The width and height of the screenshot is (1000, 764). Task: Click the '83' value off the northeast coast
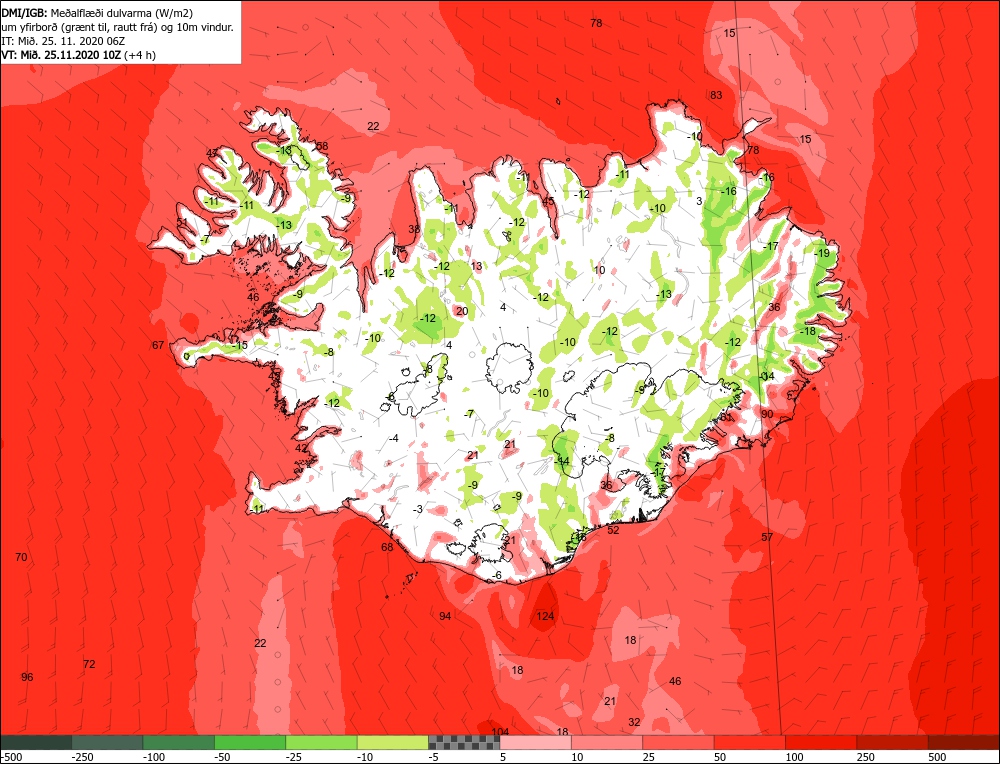(716, 96)
